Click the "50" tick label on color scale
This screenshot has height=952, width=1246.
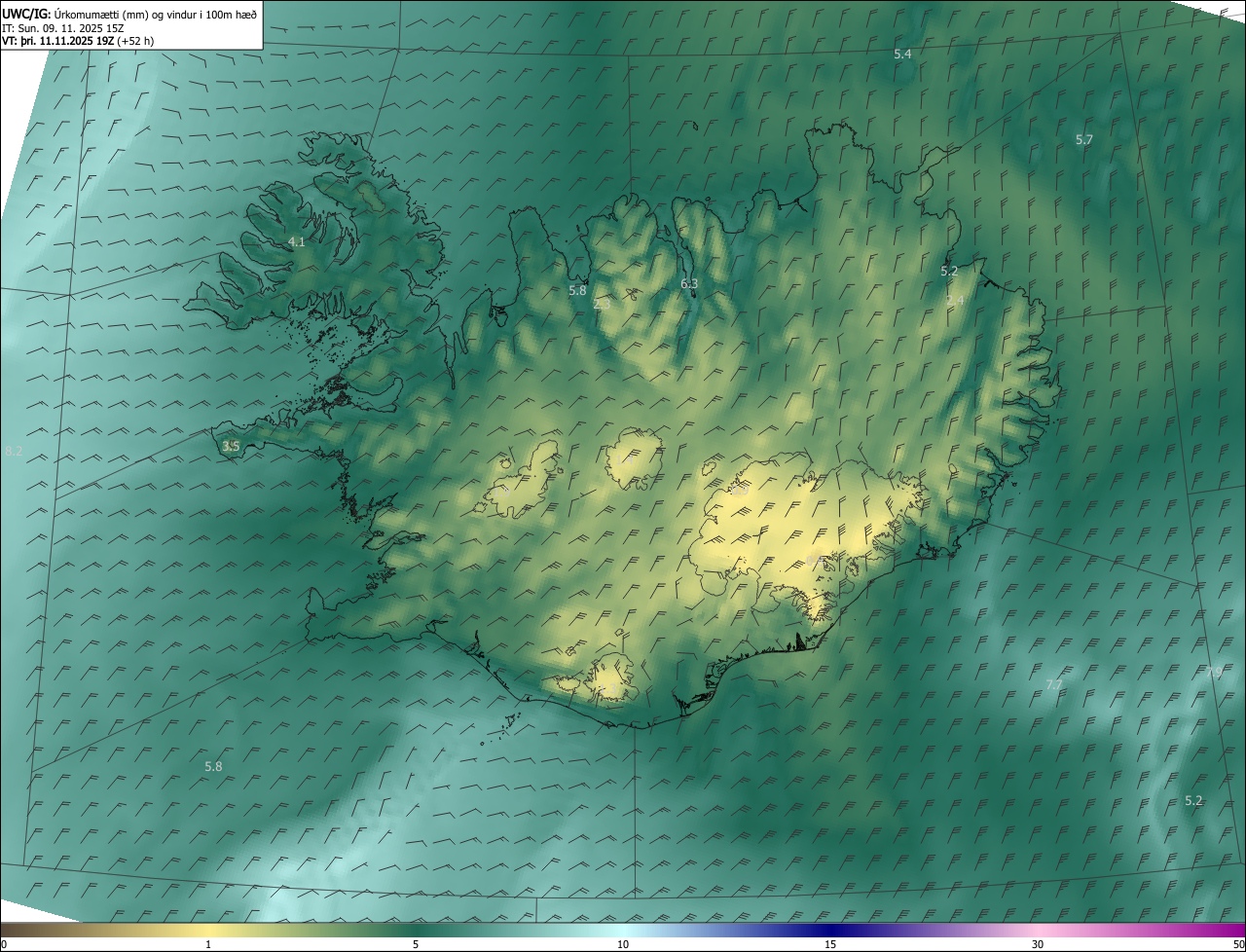(1238, 945)
